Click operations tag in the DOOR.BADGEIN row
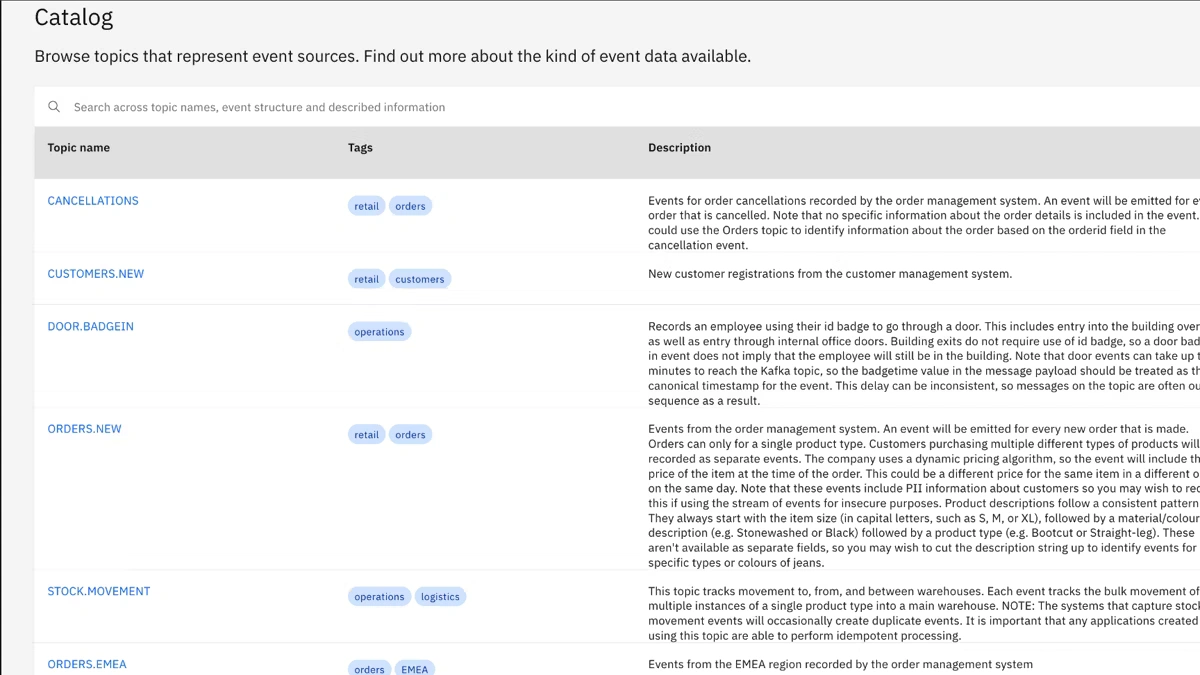The width and height of the screenshot is (1200, 675). point(379,332)
